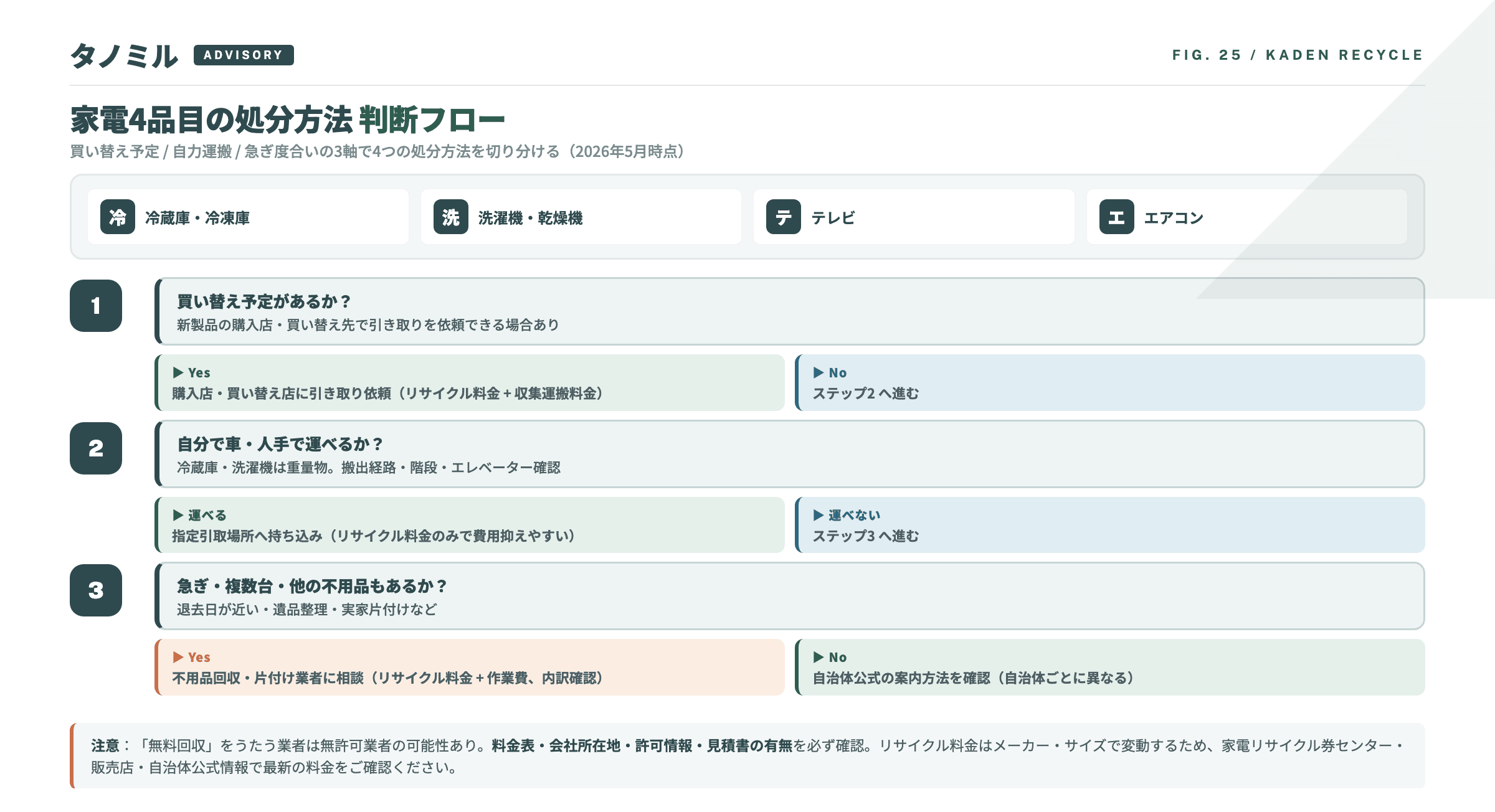Choose Yes: 購入店・買い替え店に引き取り依頼
The height and width of the screenshot is (812, 1495).
(470, 383)
